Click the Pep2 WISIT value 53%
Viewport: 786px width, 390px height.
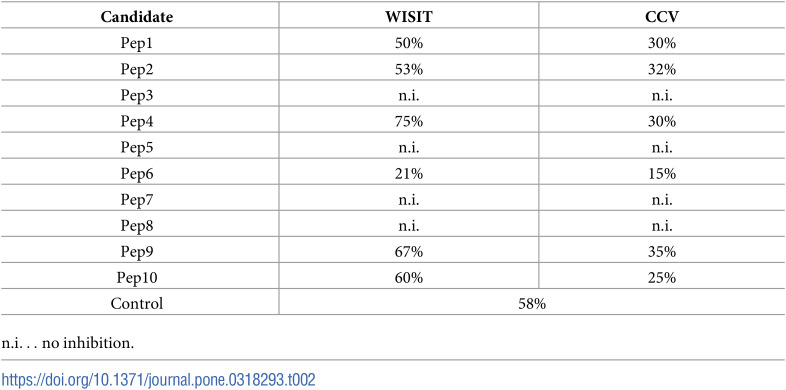point(409,69)
